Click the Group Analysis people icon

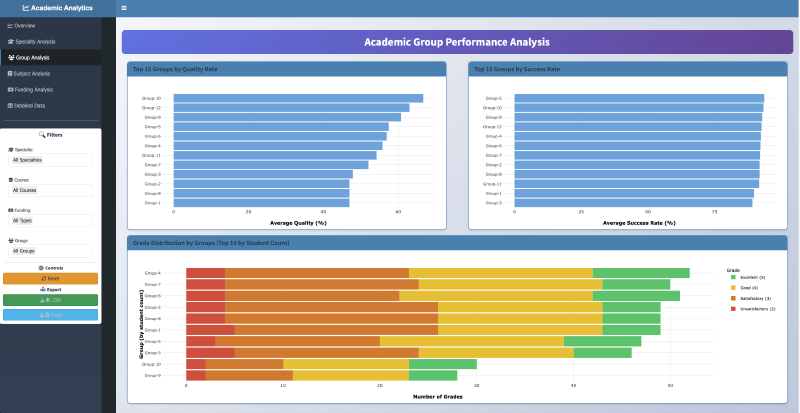tap(11, 58)
